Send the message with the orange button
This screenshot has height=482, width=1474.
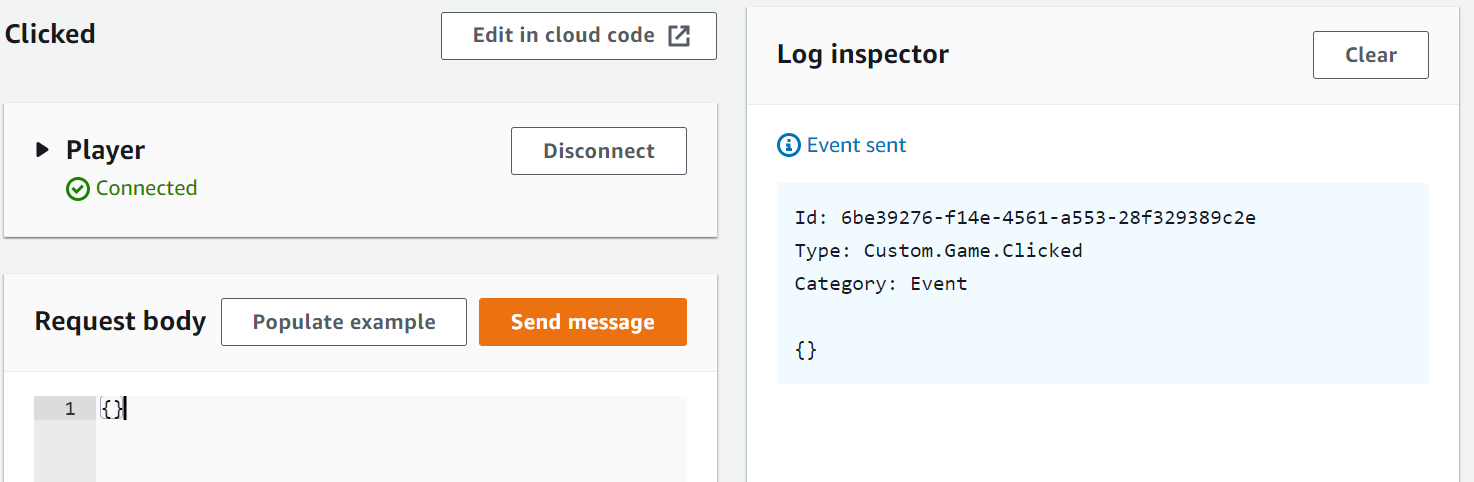[582, 322]
